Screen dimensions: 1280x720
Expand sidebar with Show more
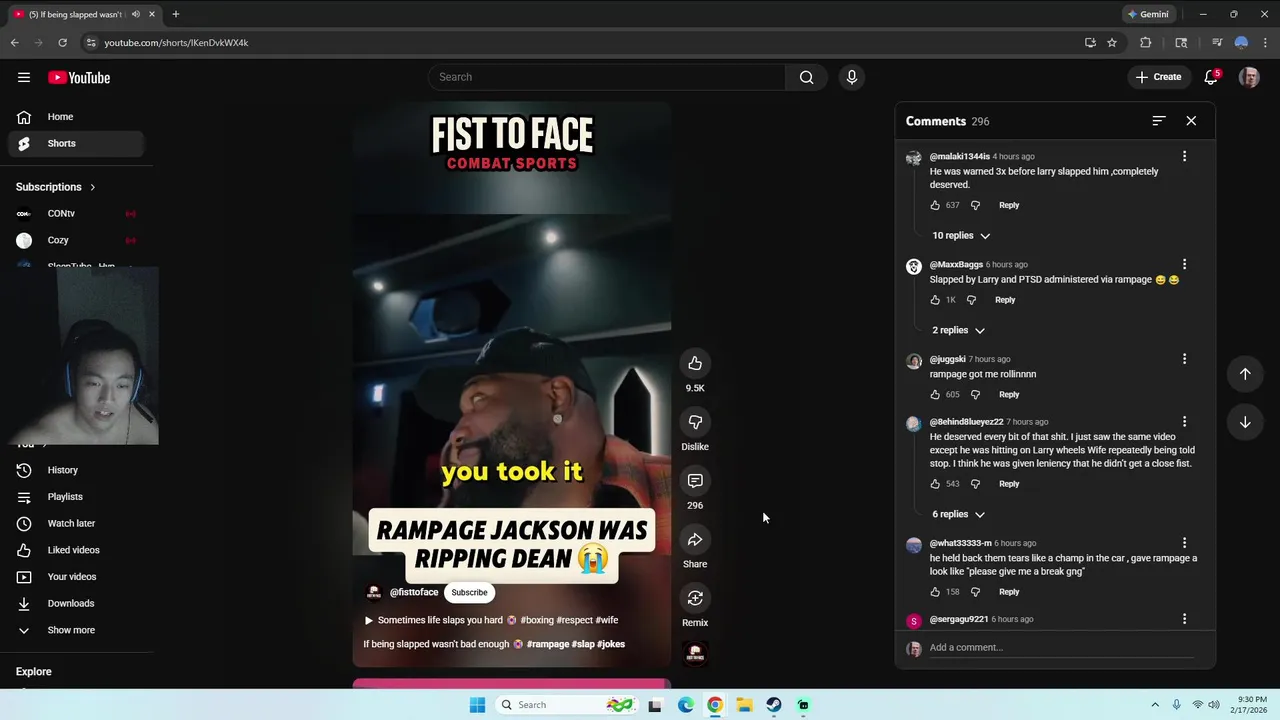coord(72,630)
